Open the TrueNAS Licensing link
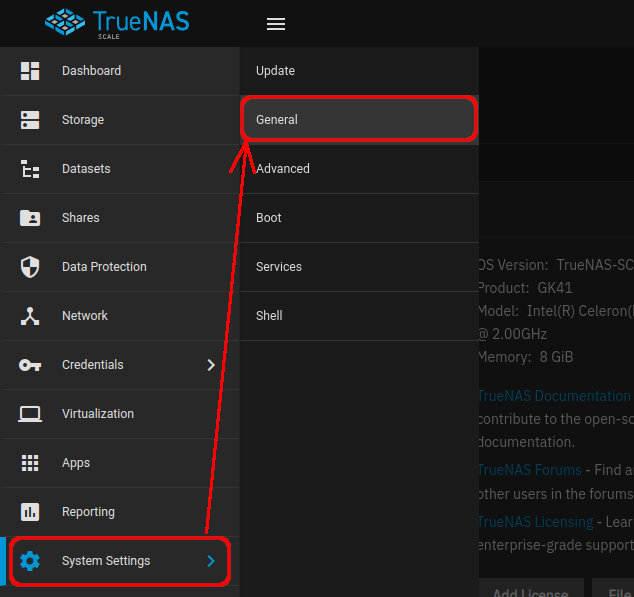 tap(536, 522)
